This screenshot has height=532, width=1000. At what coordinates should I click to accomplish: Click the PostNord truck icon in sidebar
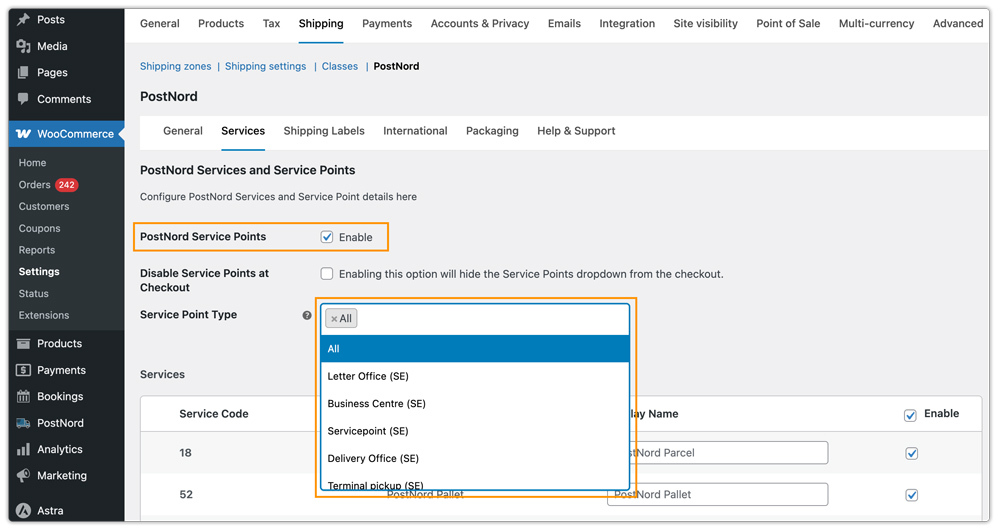click(24, 423)
